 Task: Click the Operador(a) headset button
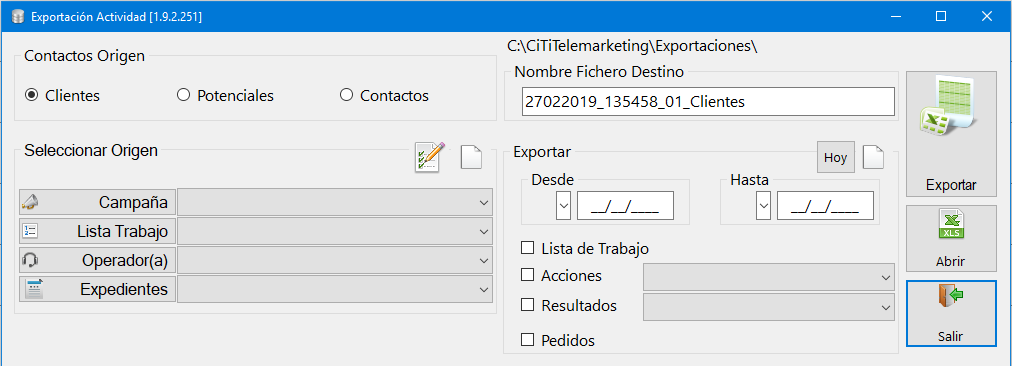click(x=97, y=260)
